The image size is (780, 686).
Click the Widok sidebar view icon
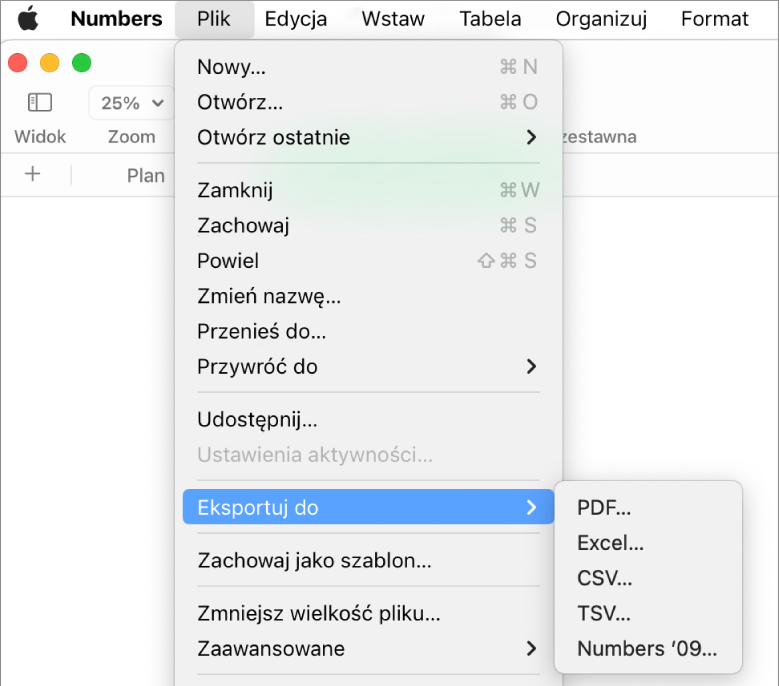point(40,102)
